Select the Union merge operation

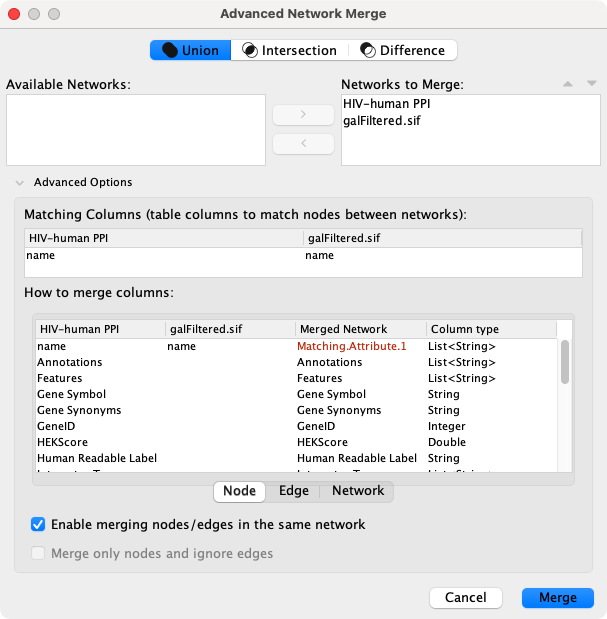click(x=191, y=50)
